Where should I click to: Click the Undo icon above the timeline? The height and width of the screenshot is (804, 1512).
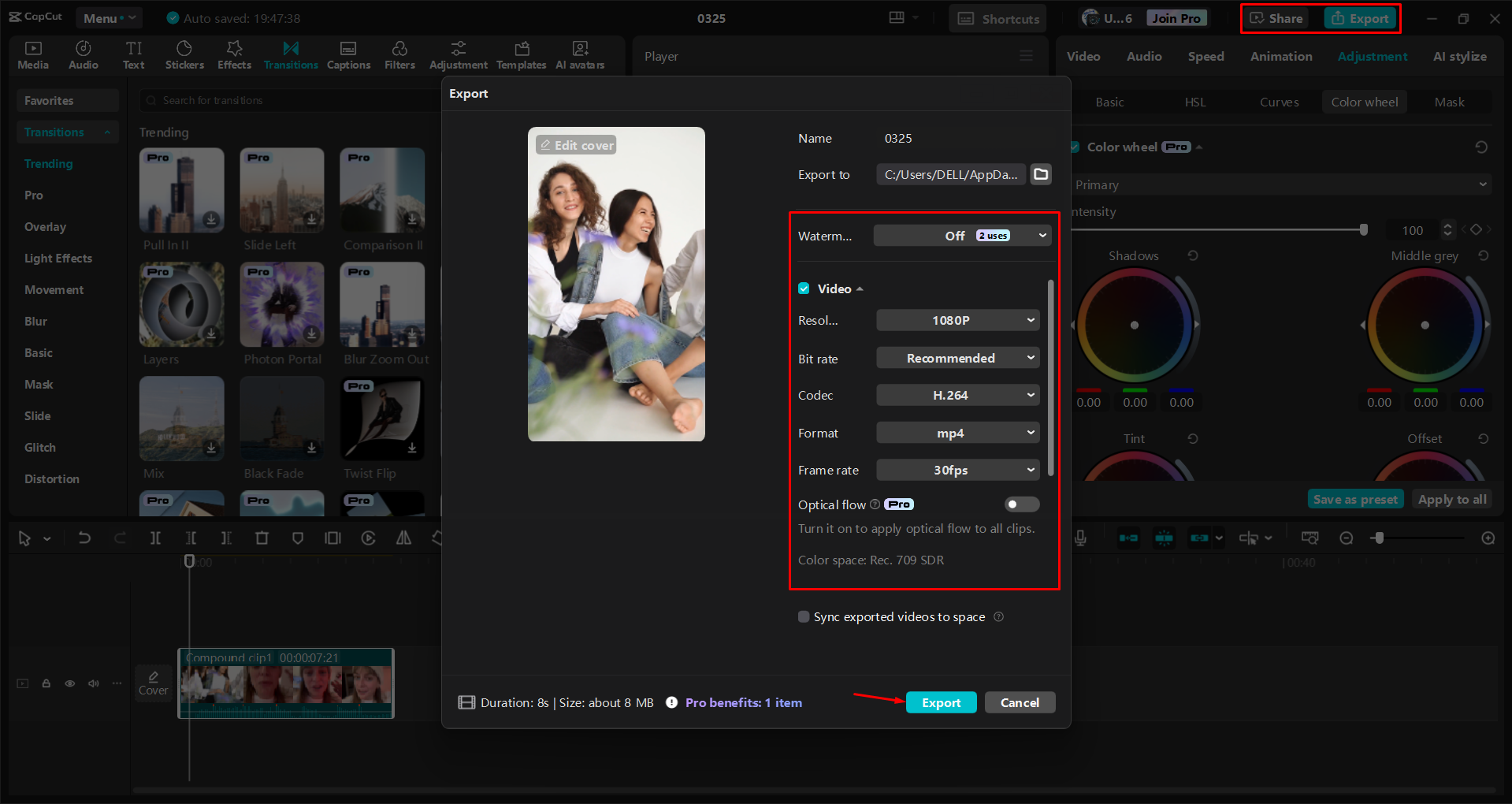84,538
